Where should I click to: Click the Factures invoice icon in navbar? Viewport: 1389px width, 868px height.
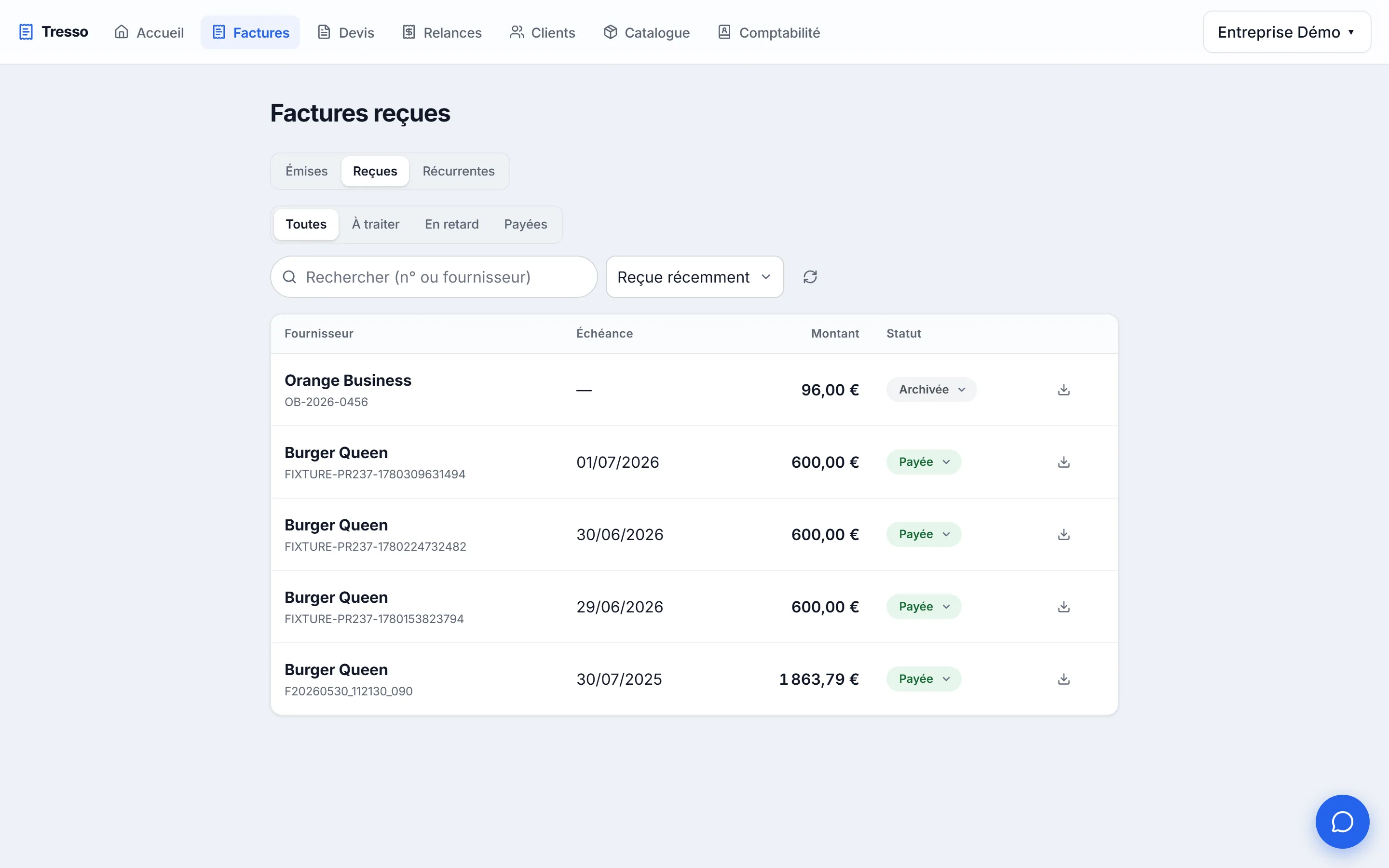(x=218, y=32)
